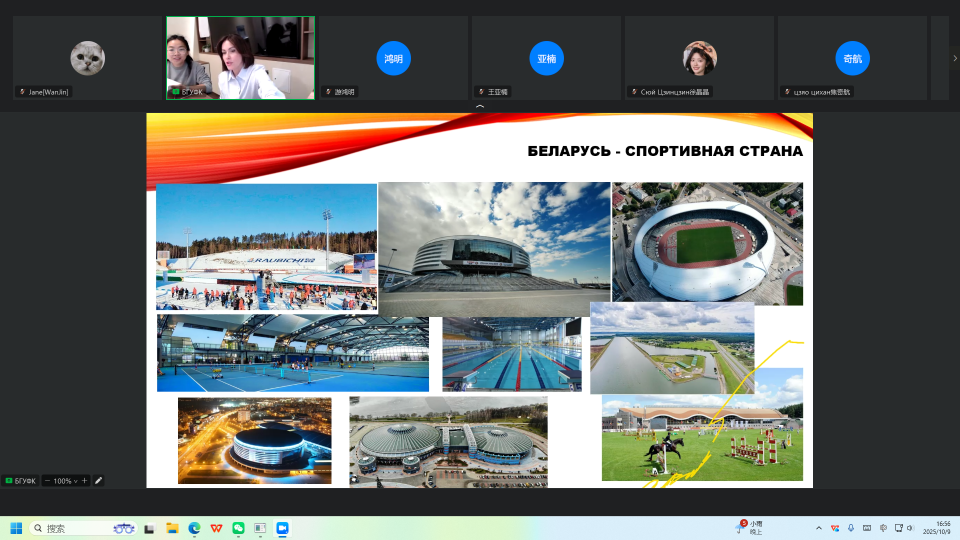Open WeChat from the taskbar
960x540 pixels.
[x=238, y=527]
